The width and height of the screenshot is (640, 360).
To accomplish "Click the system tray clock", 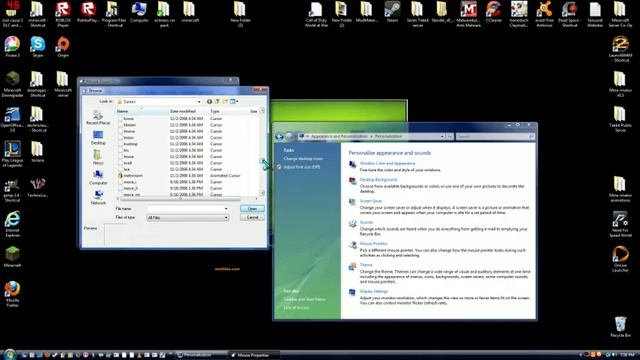I will tap(627, 355).
